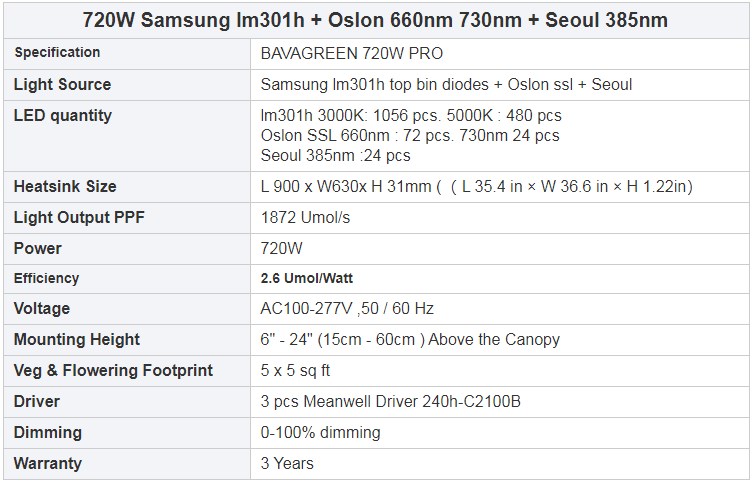Click the Seoul 385nm 24 pcs line
Viewport: 752px width, 481px height.
(x=335, y=155)
